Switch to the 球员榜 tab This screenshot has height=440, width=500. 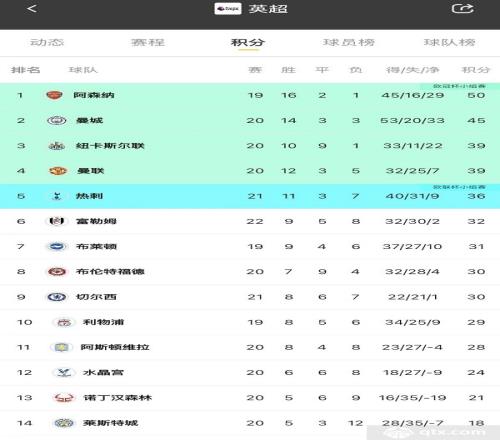349,42
